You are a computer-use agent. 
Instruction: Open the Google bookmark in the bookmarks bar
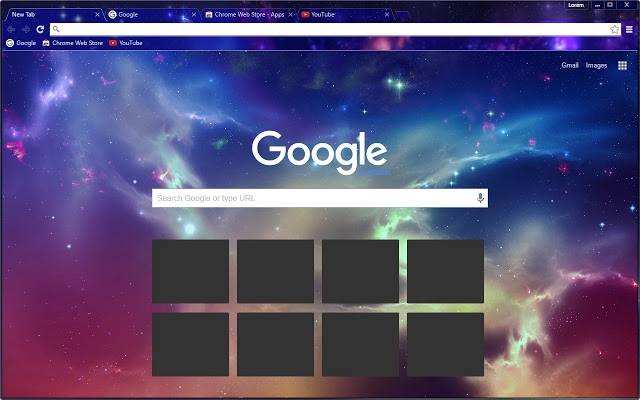tap(21, 43)
